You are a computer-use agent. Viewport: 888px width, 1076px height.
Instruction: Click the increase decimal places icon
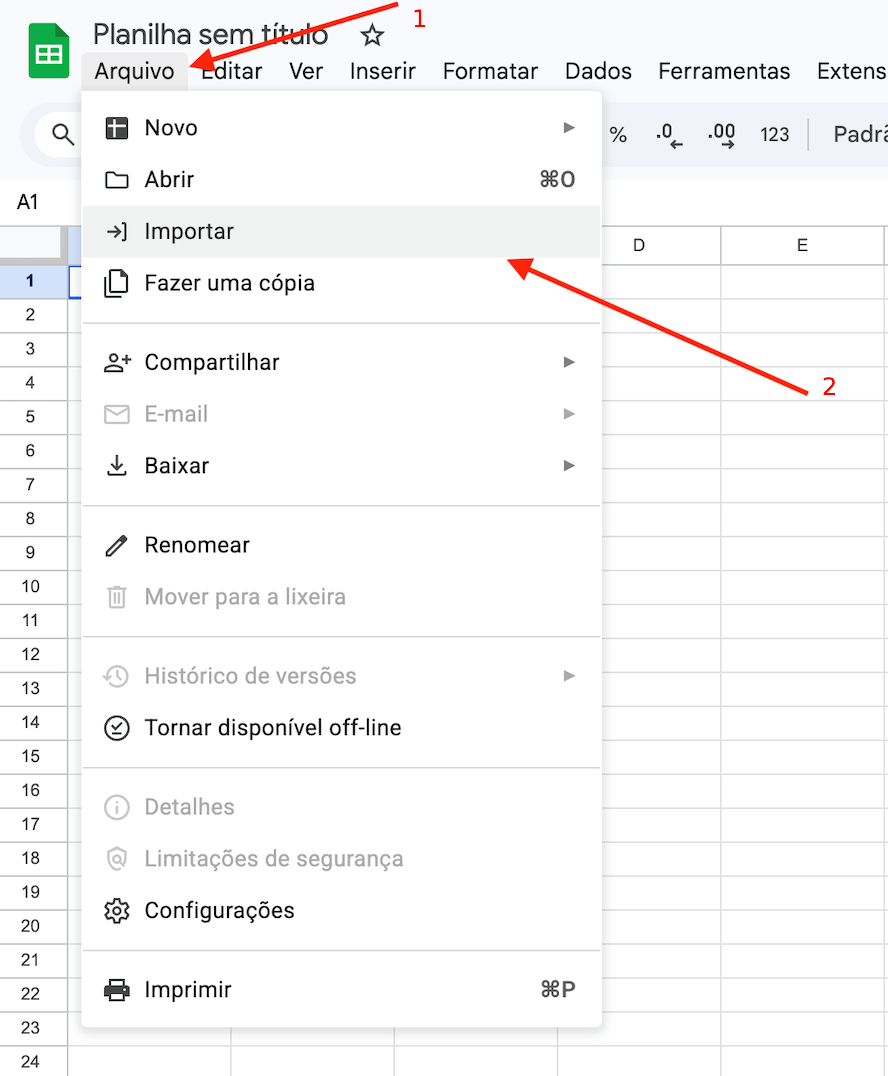(x=721, y=135)
